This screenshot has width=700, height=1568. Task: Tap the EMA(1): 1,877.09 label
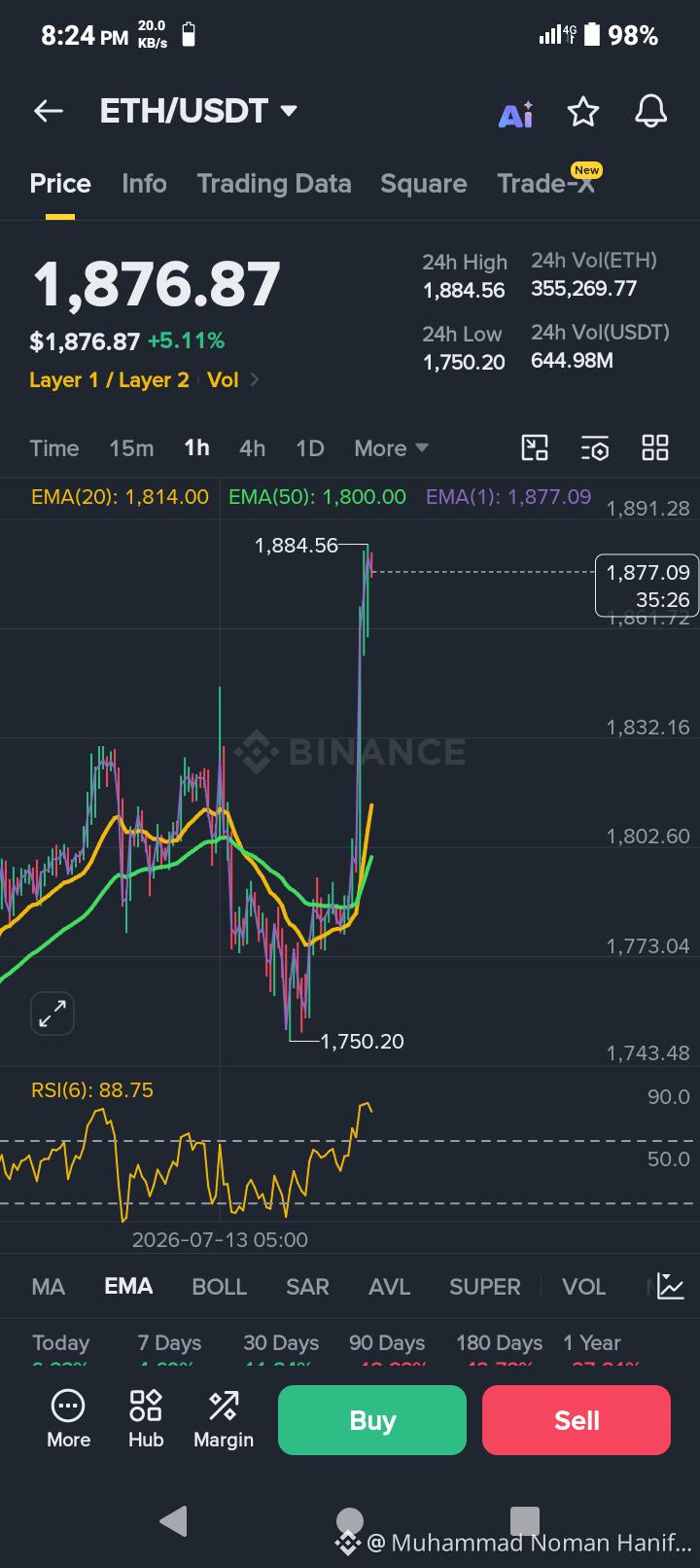click(508, 497)
